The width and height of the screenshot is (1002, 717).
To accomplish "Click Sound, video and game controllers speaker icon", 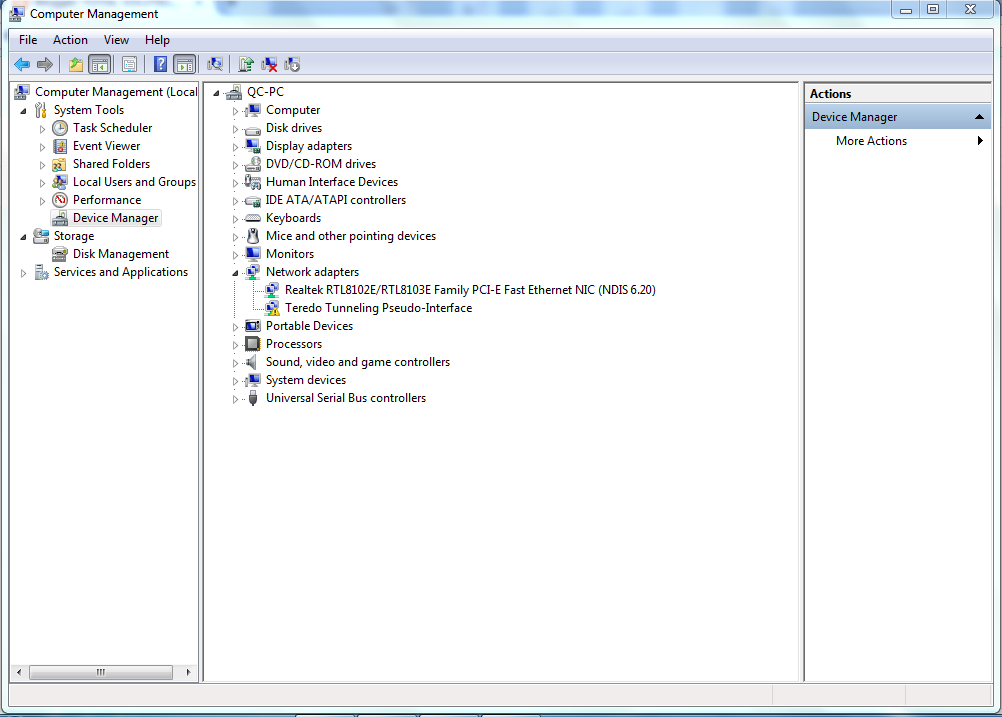I will click(x=253, y=362).
